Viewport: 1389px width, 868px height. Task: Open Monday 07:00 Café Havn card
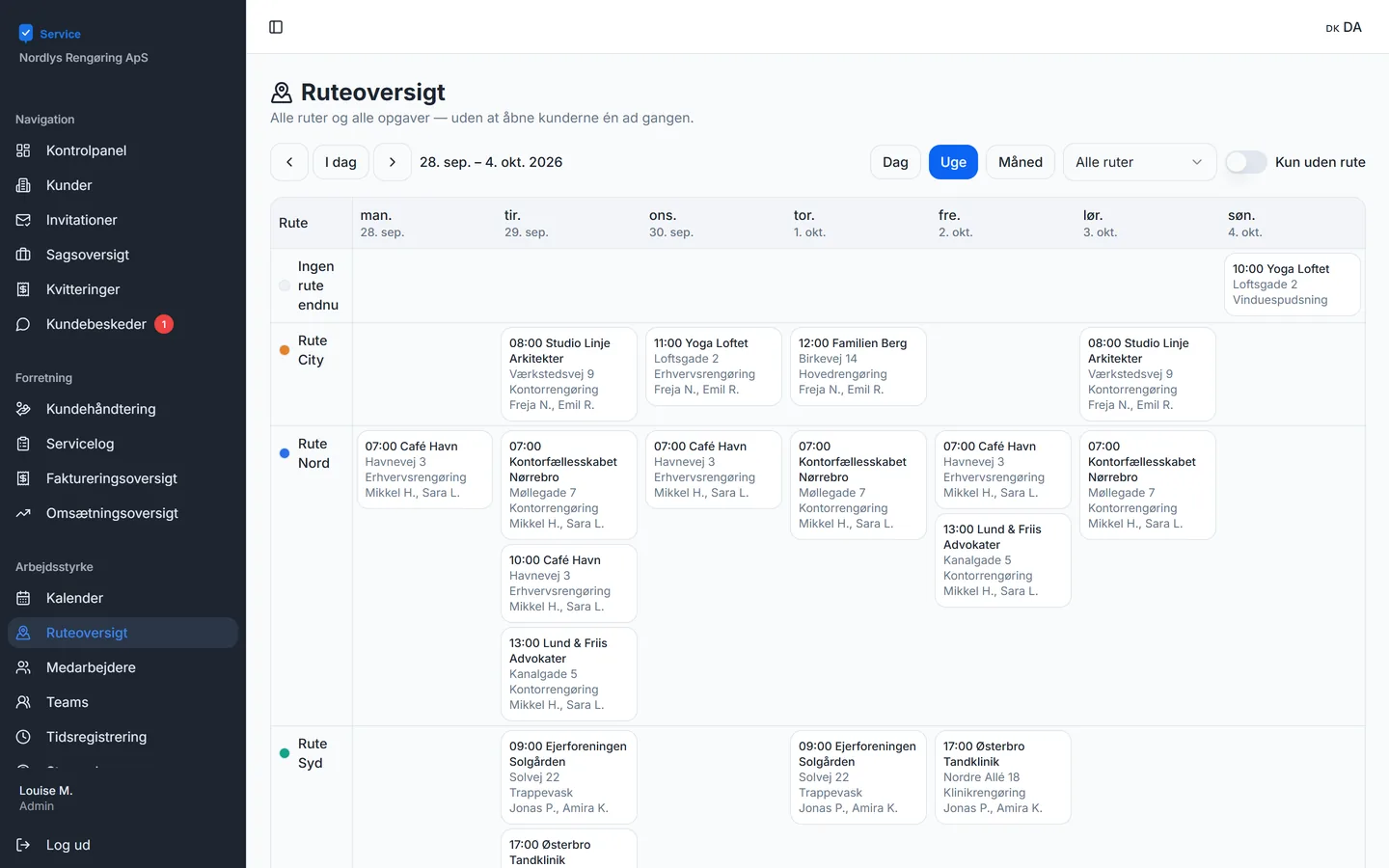pos(424,470)
